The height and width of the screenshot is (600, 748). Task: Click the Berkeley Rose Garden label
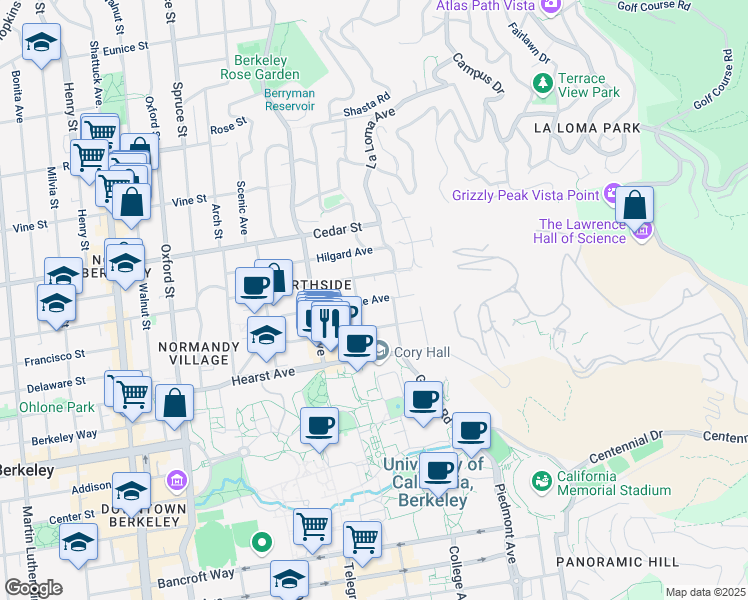pyautogui.click(x=260, y=68)
